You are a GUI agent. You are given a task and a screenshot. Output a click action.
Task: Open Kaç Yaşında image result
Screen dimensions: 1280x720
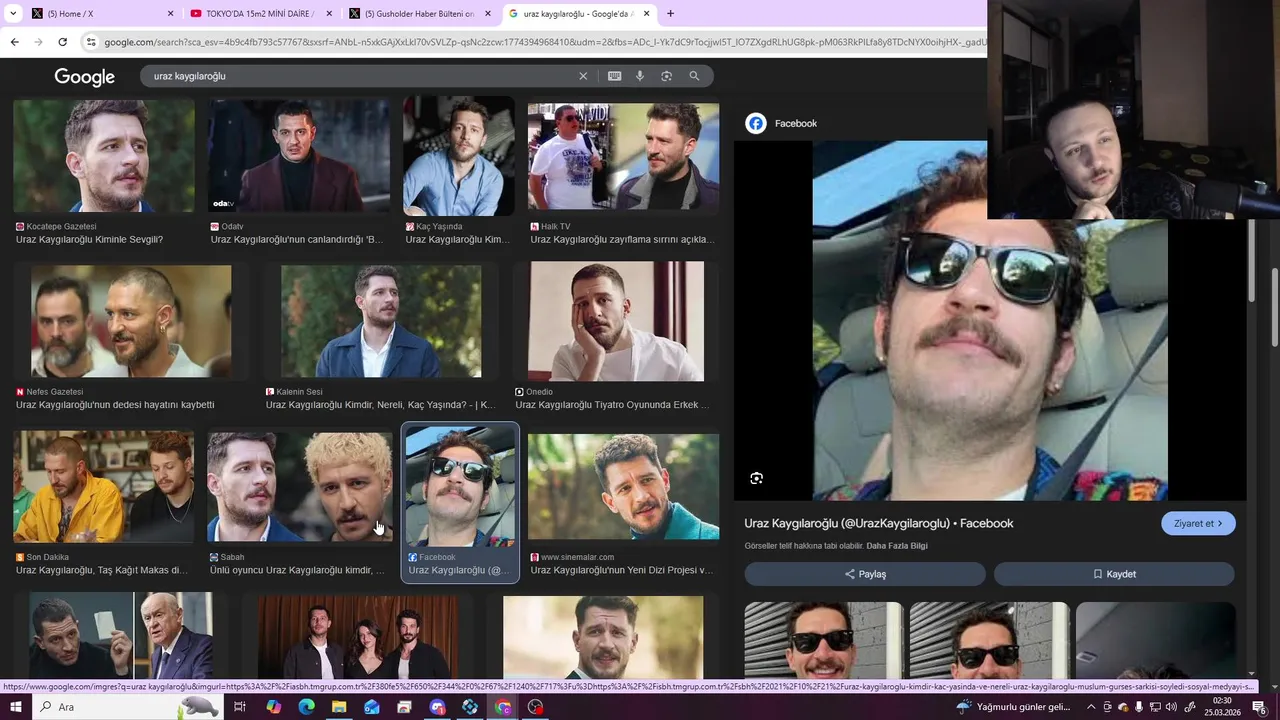click(459, 156)
